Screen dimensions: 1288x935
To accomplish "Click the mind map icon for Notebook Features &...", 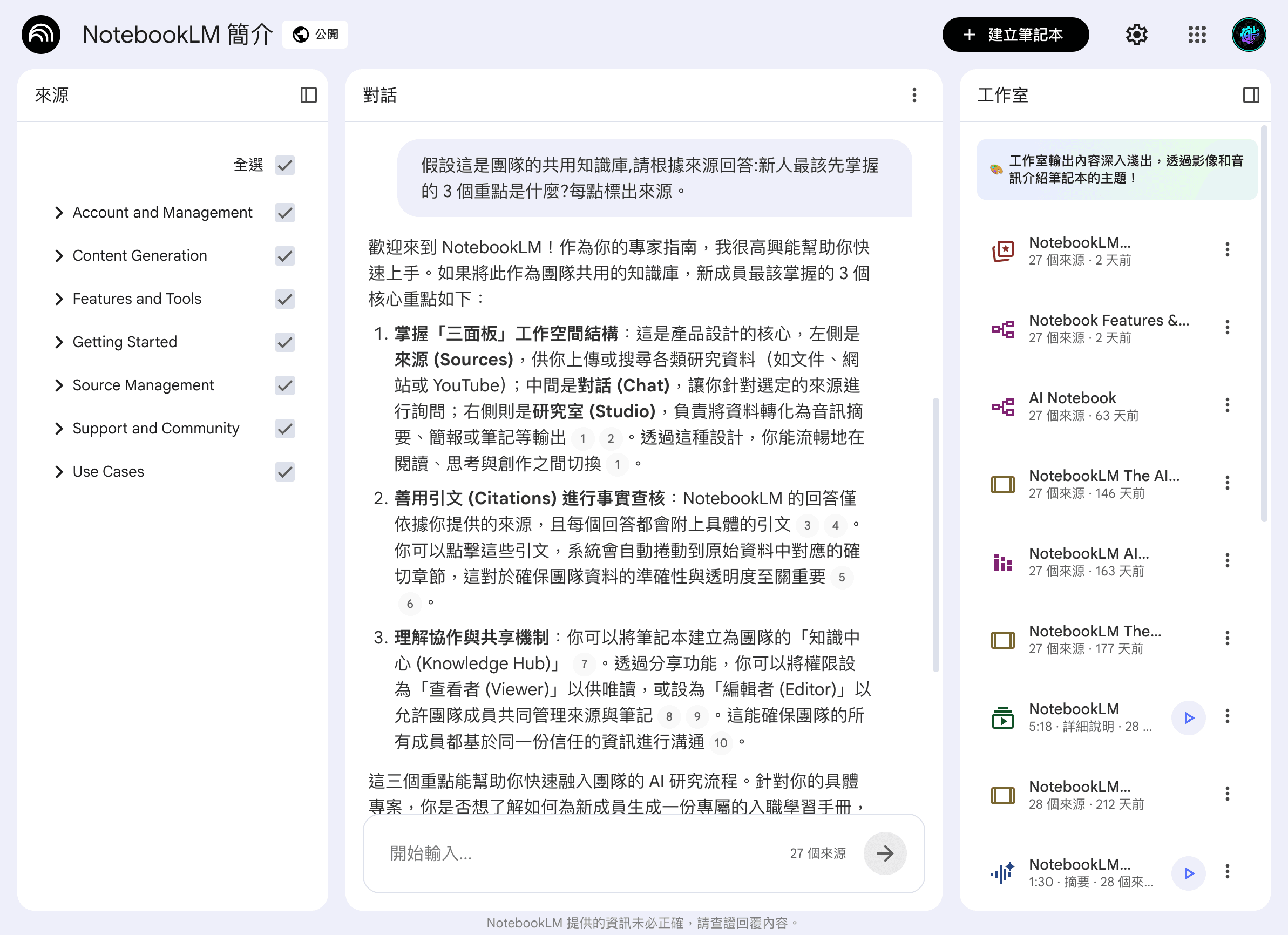I will pyautogui.click(x=1003, y=329).
